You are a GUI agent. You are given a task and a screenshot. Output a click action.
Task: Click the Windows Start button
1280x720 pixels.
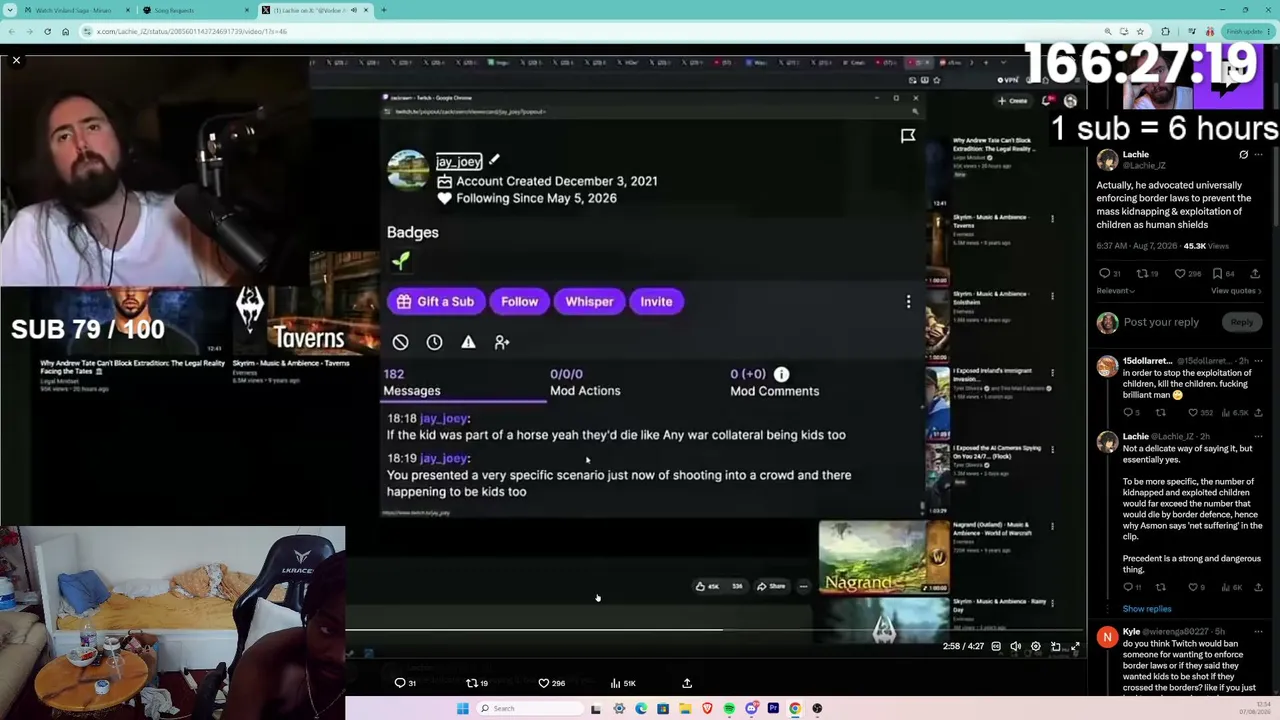pyautogui.click(x=462, y=708)
